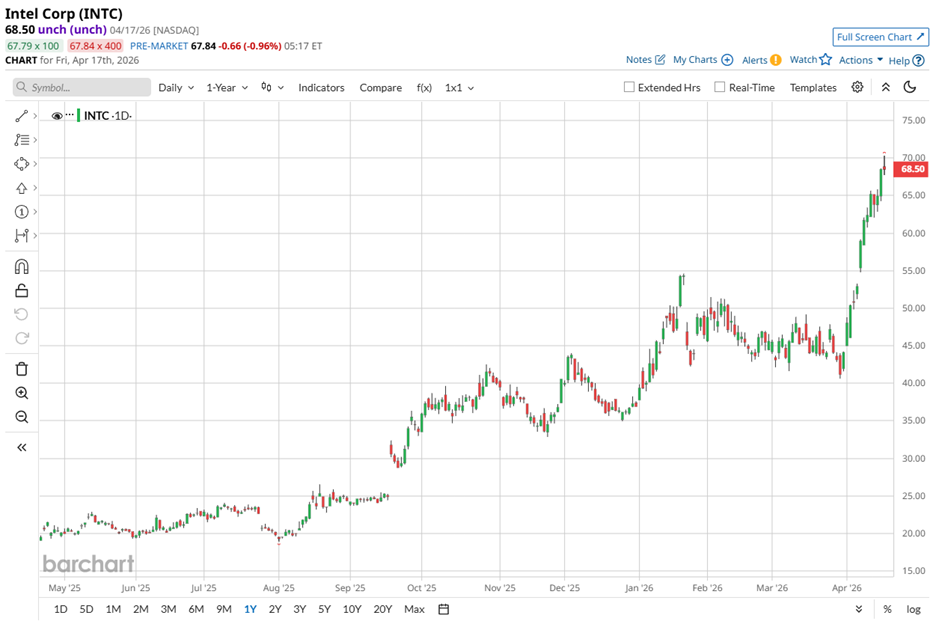Click the Full Screen Chart button
This screenshot has width=936, height=636.
[880, 37]
